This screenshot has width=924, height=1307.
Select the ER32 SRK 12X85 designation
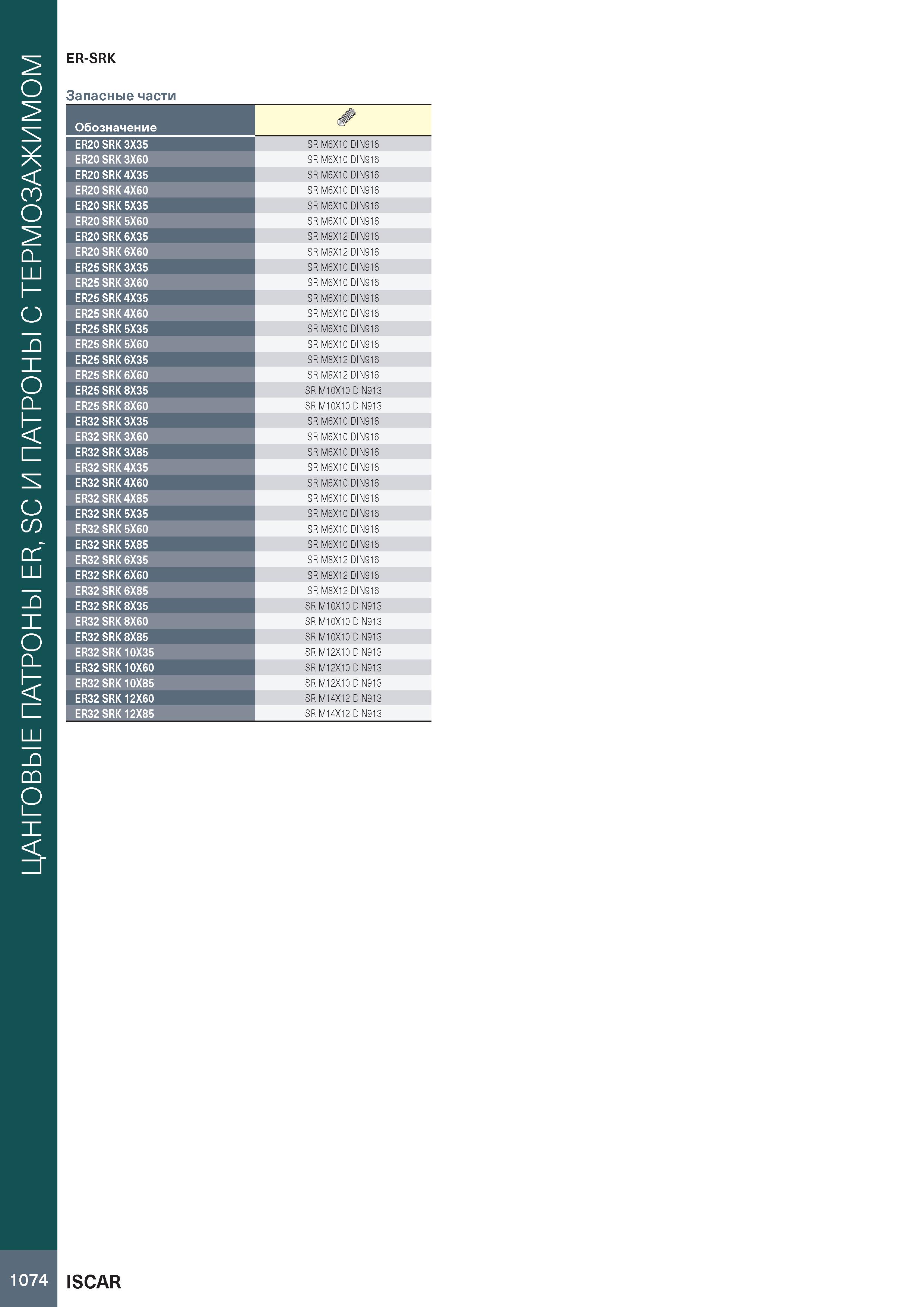114,714
